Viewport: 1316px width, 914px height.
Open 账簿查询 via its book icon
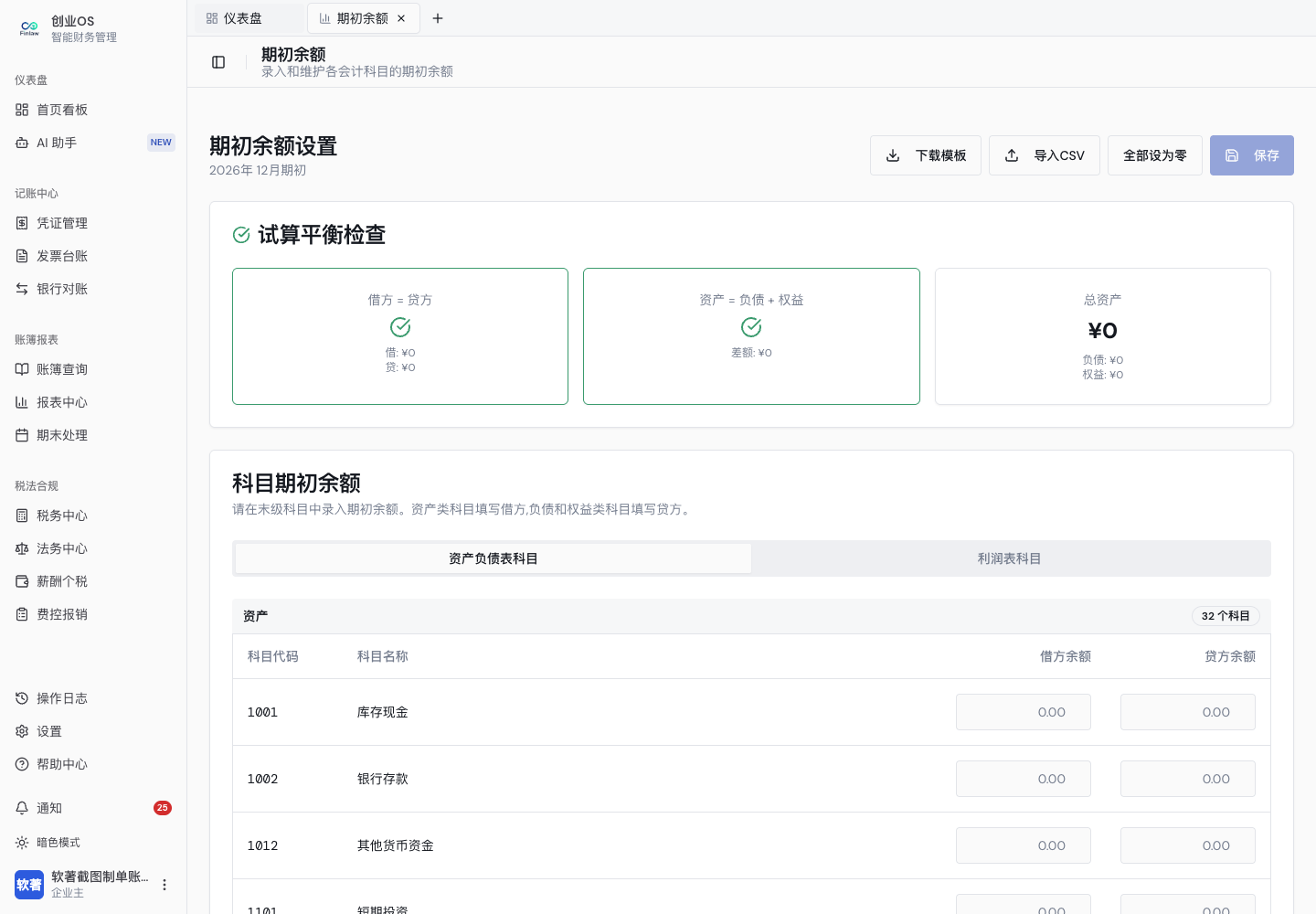click(22, 369)
